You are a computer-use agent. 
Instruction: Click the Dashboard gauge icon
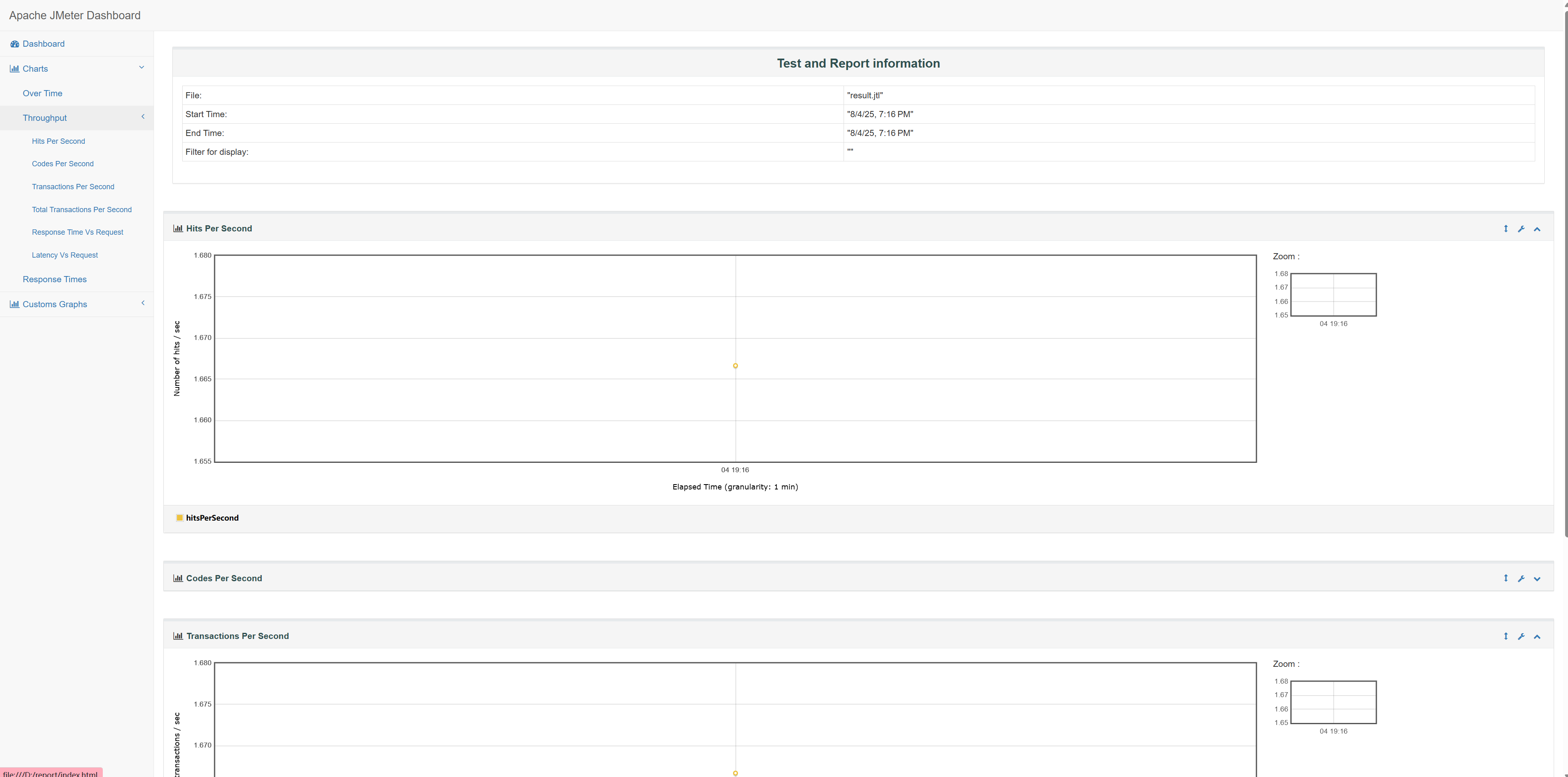click(x=15, y=44)
